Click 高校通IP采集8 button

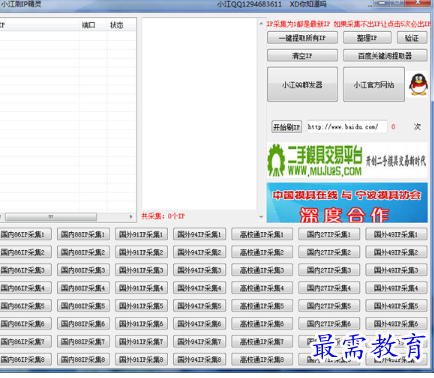pos(262,359)
